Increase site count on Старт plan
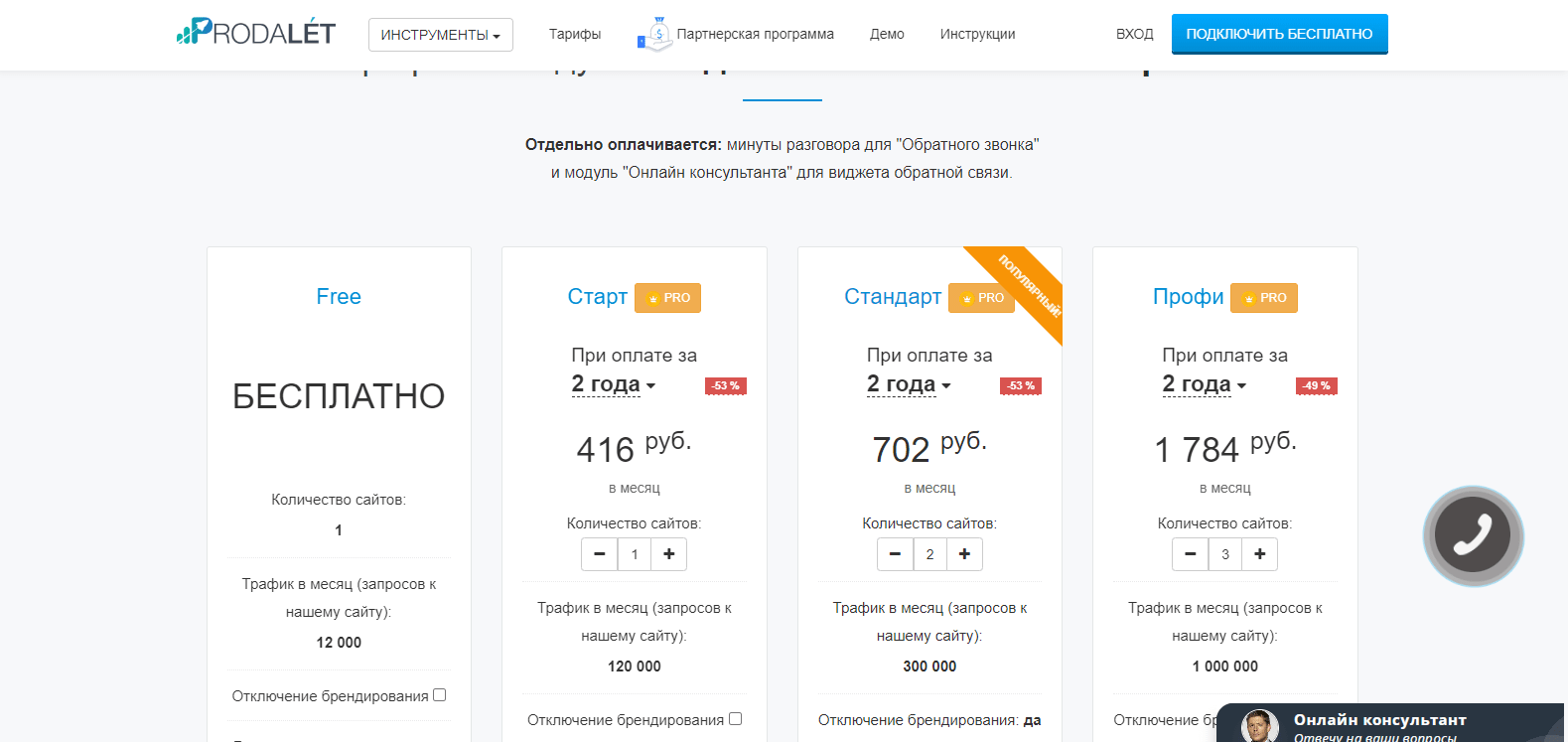 669,554
